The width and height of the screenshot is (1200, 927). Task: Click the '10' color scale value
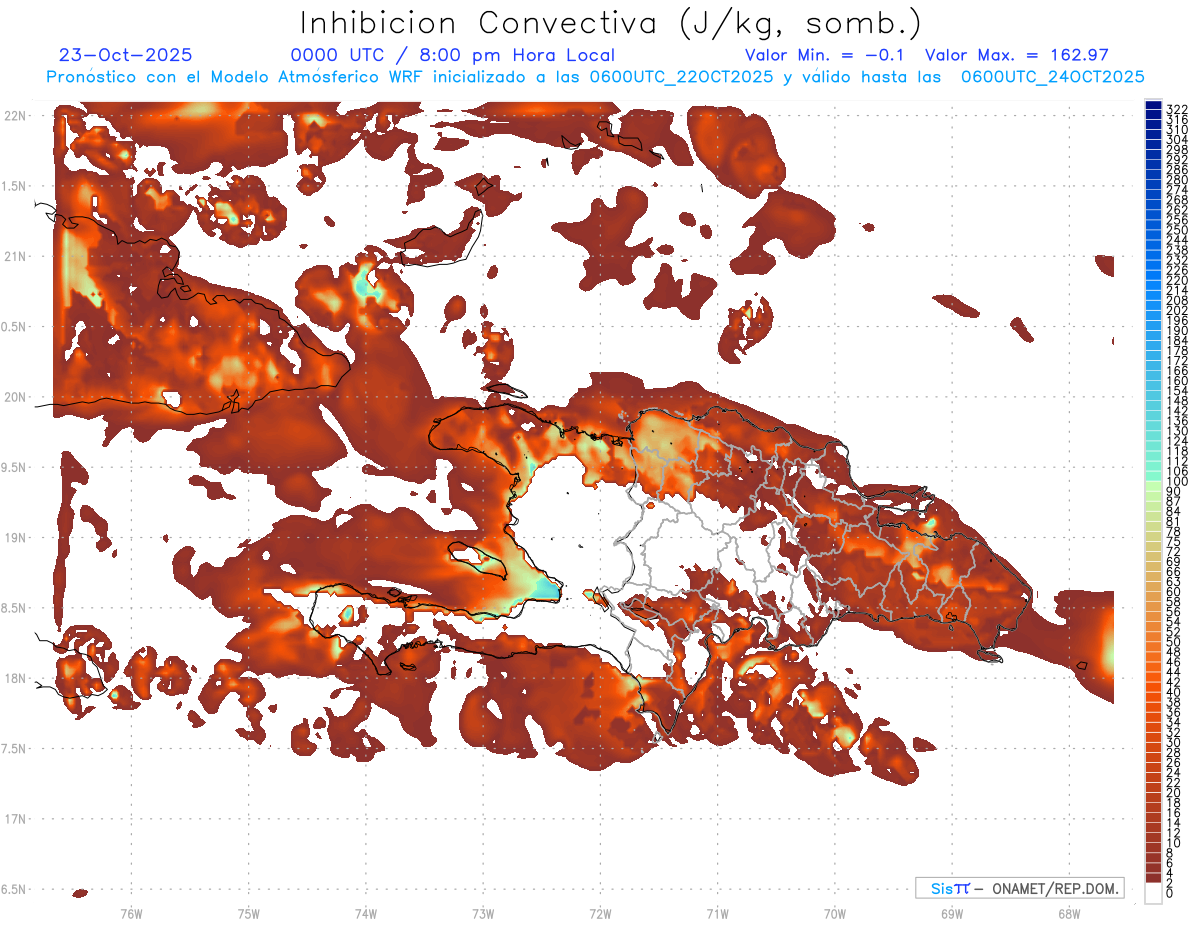coord(1174,843)
